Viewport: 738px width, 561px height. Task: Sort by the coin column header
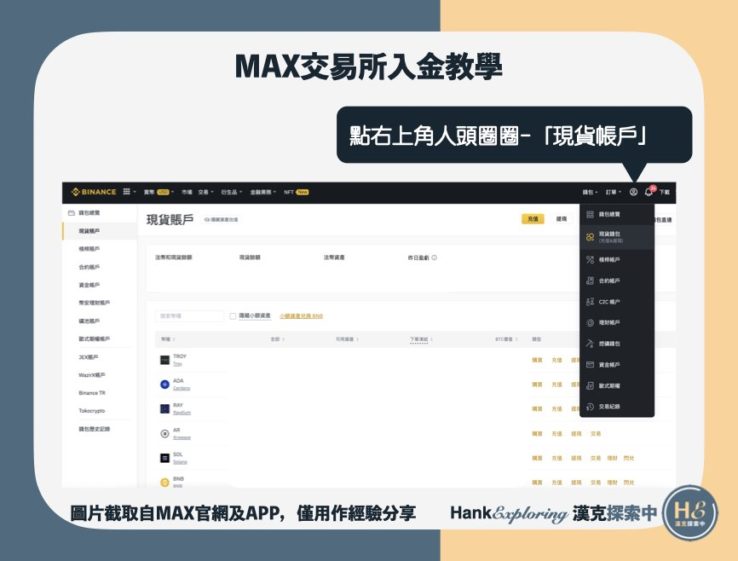(168, 339)
